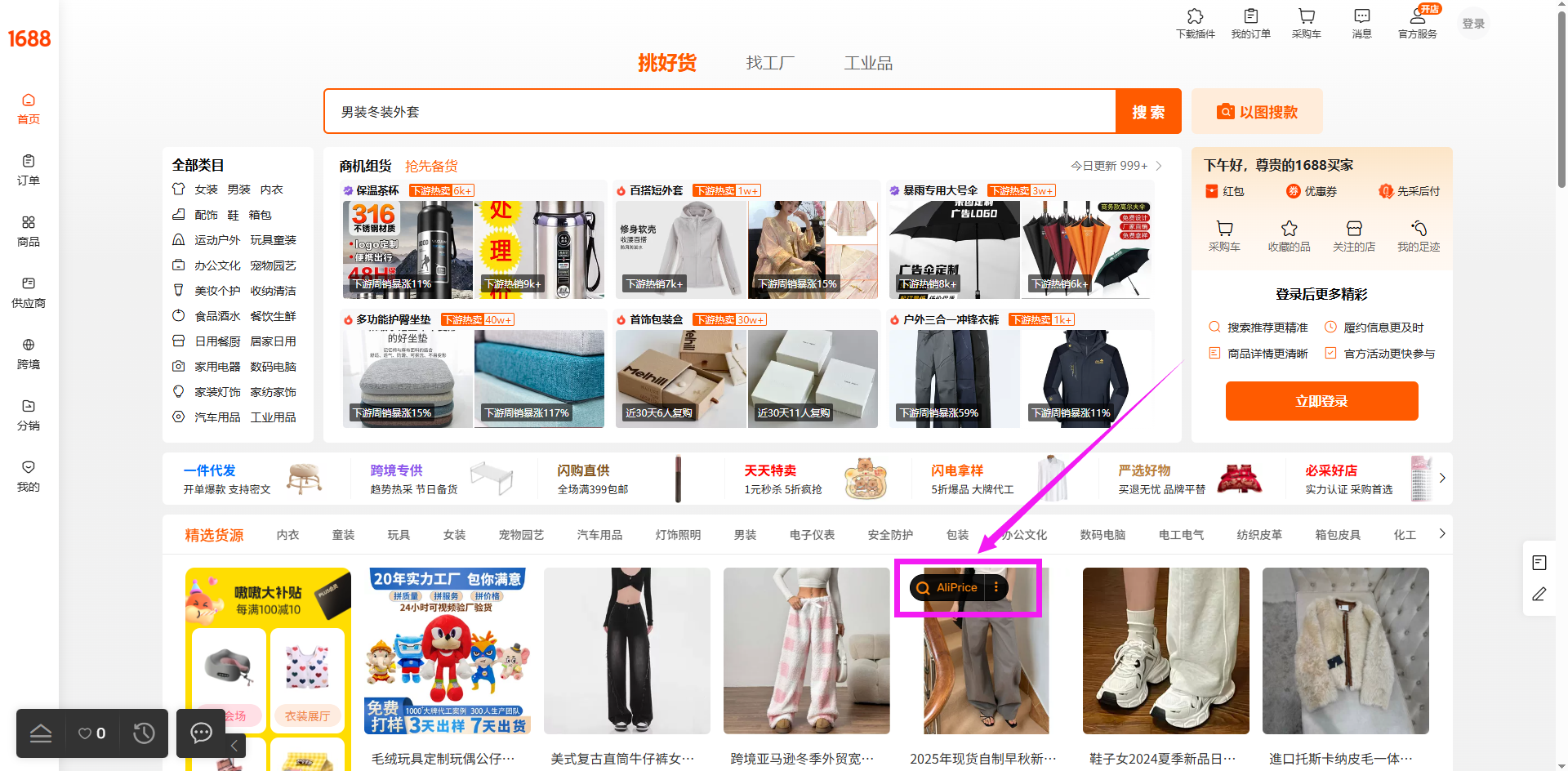Click the search input field
The height and width of the screenshot is (771, 1568).
[720, 112]
